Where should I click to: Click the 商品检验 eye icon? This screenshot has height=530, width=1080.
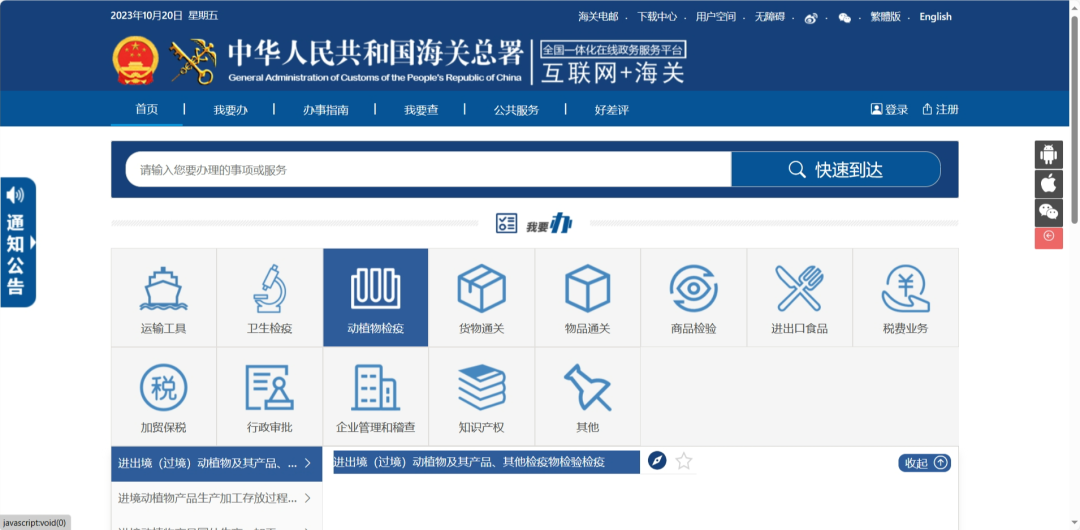pyautogui.click(x=693, y=298)
